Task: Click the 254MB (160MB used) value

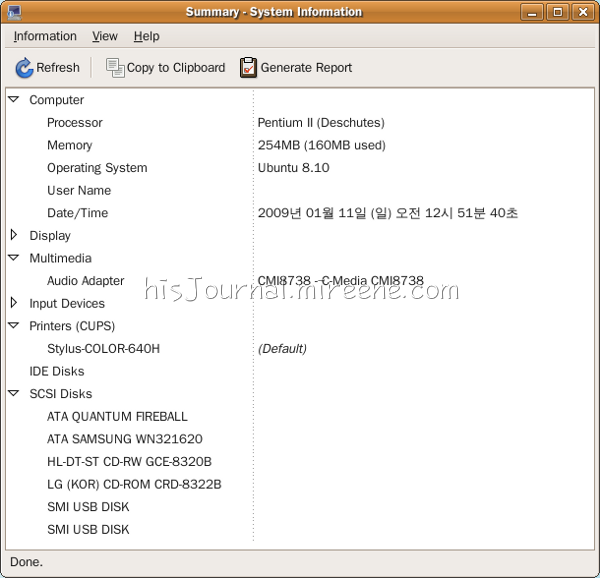Action: coord(321,145)
